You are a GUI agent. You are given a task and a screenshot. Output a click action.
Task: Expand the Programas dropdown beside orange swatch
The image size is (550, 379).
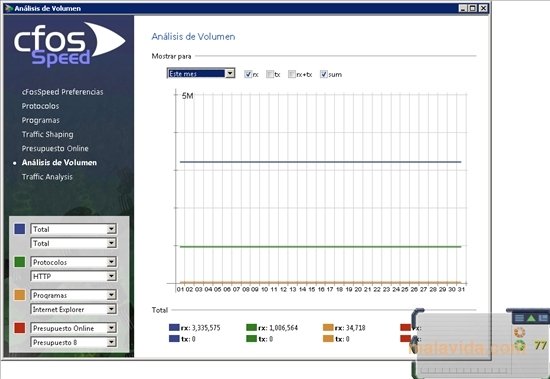pos(74,295)
